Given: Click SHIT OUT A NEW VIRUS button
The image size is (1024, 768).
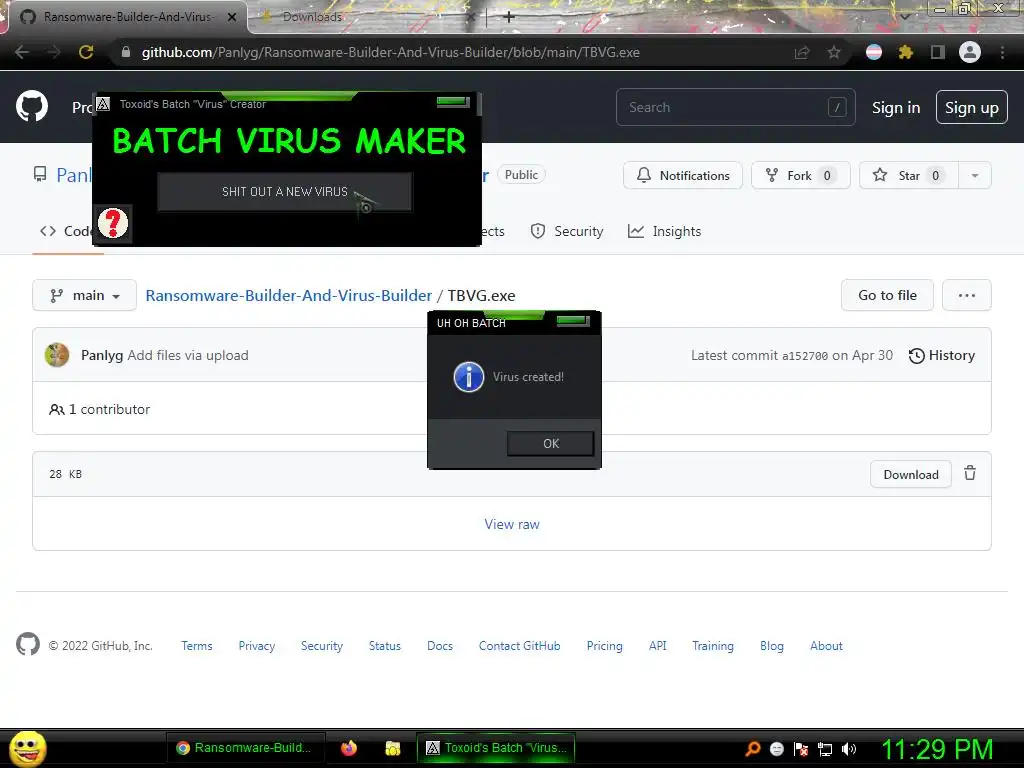Looking at the screenshot, I should [285, 191].
